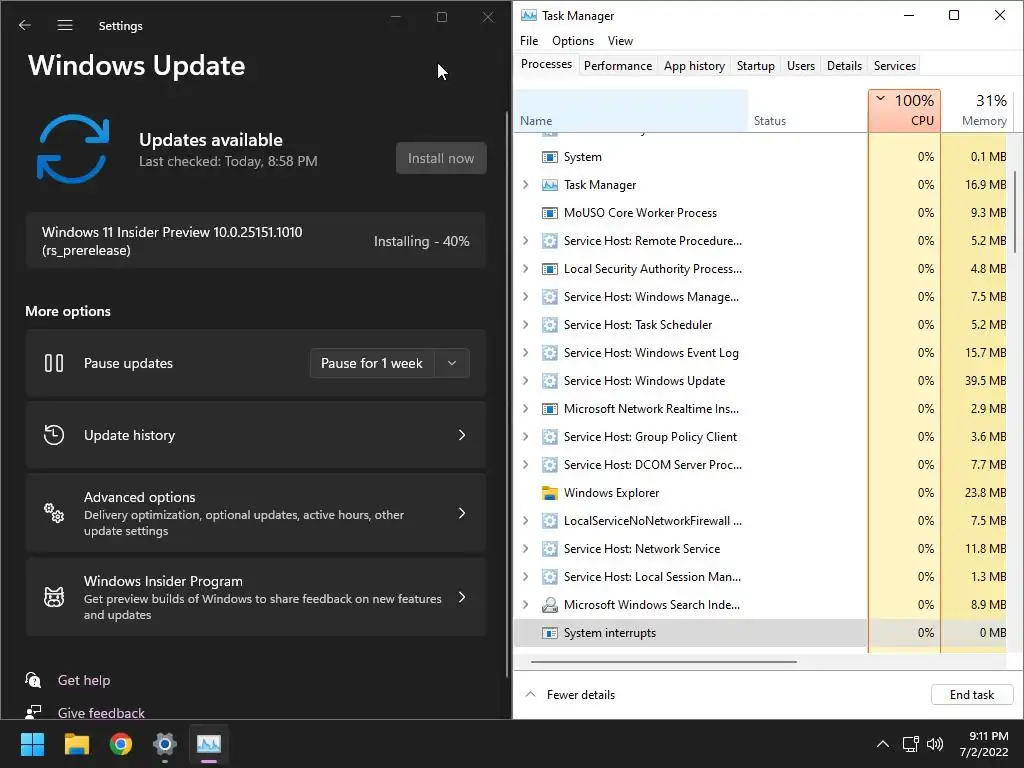Click the MoUSO Core Worker Process icon
Image resolution: width=1024 pixels, height=768 pixels.
[550, 213]
